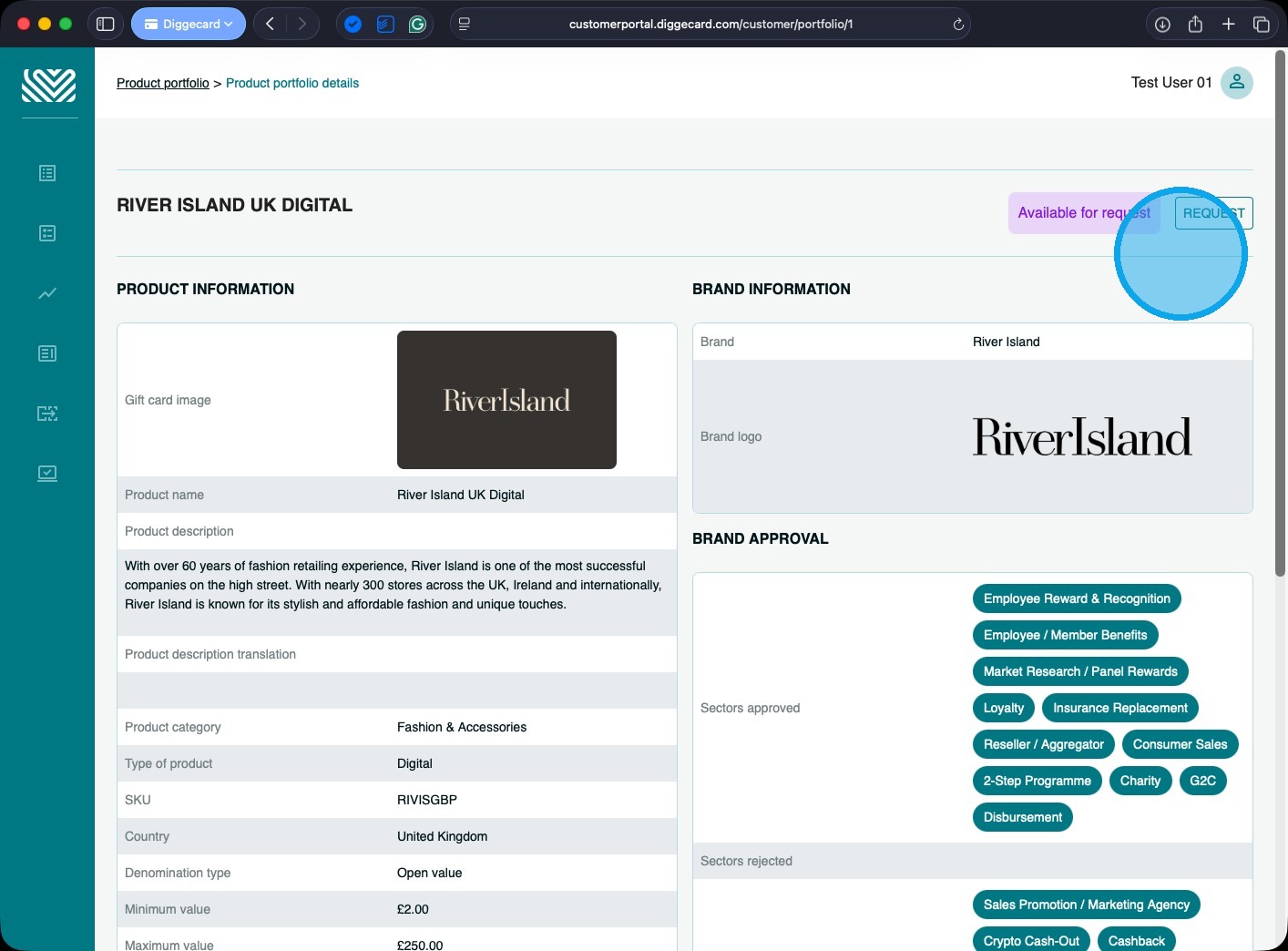This screenshot has height=951, width=1288.
Task: Click the REQUEST button
Action: [x=1213, y=213]
